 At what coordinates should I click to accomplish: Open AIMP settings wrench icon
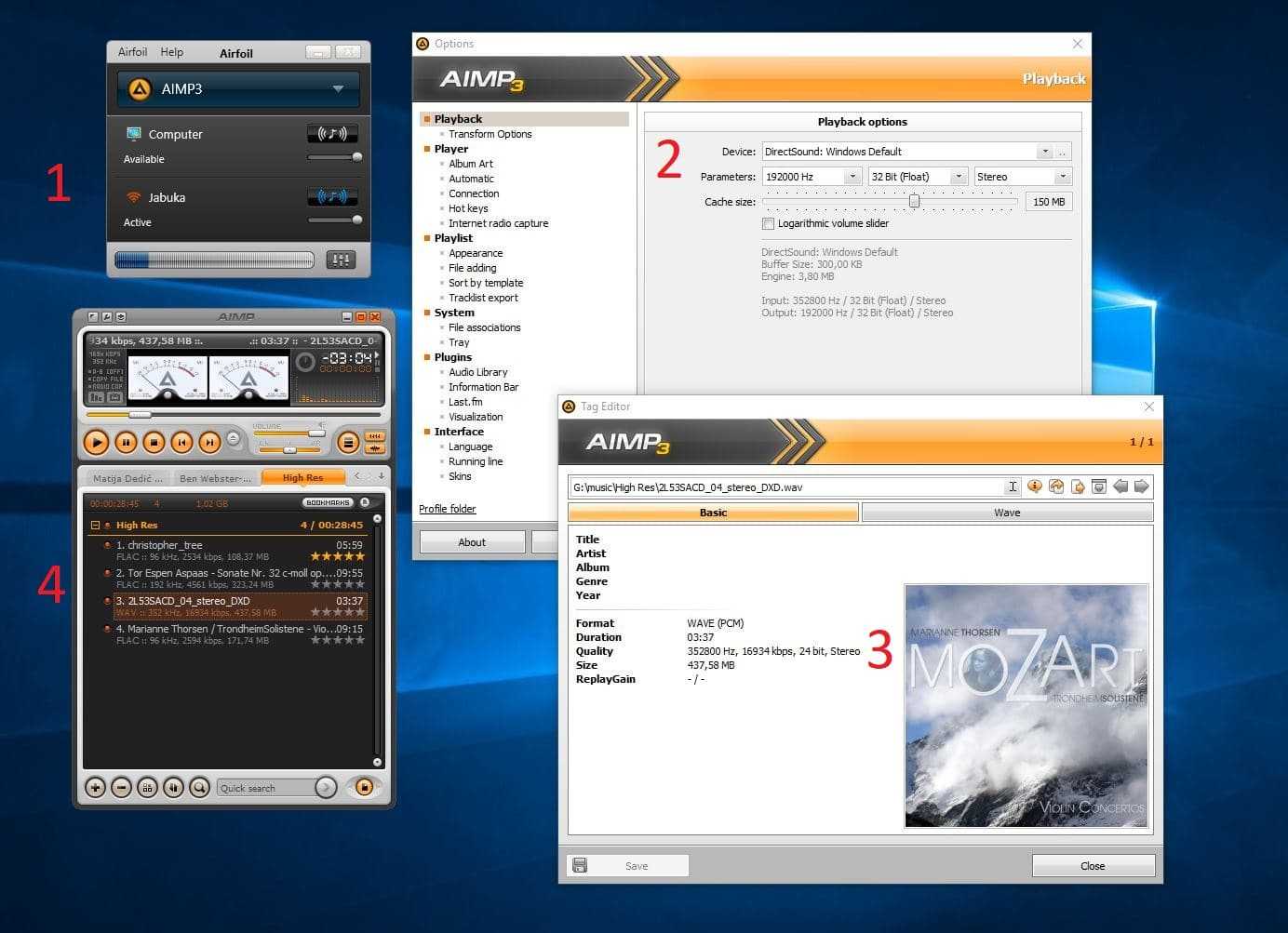pos(107,317)
